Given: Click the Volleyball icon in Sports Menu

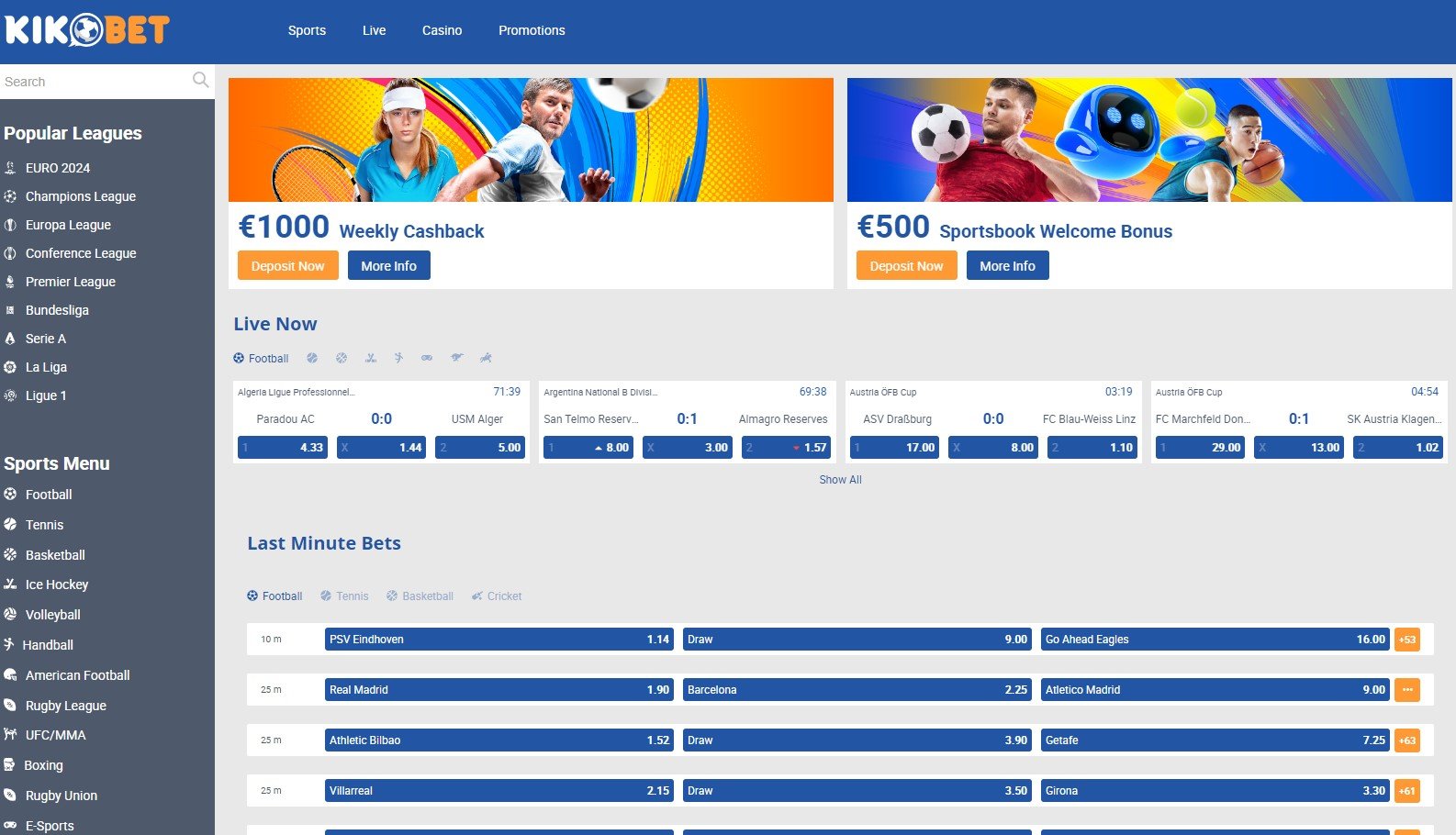Looking at the screenshot, I should [10, 614].
